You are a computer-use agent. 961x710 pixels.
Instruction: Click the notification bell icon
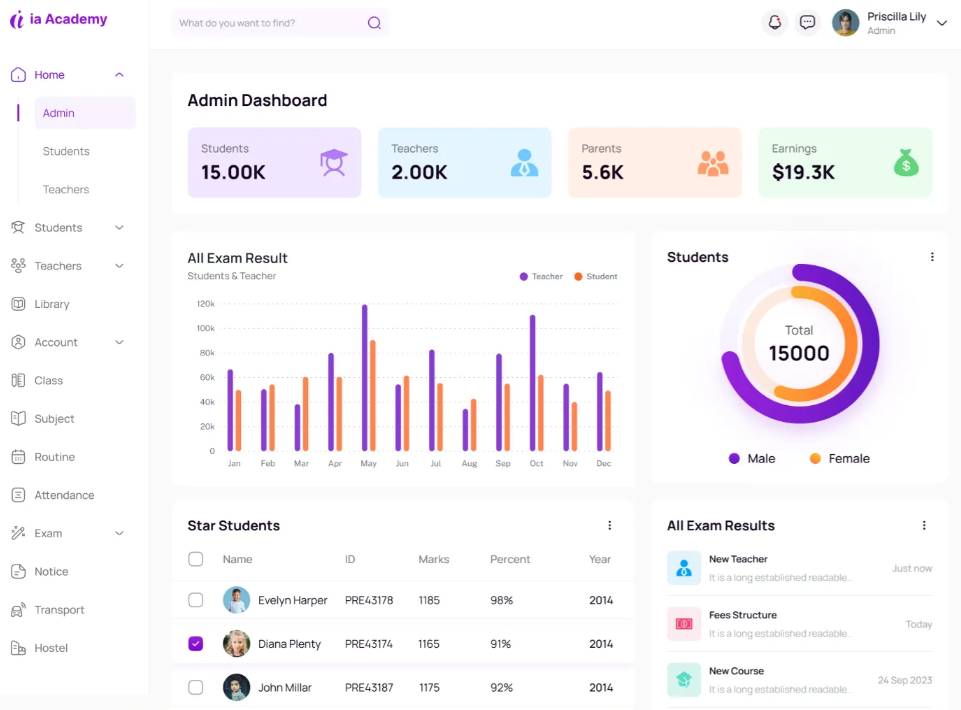pos(774,23)
